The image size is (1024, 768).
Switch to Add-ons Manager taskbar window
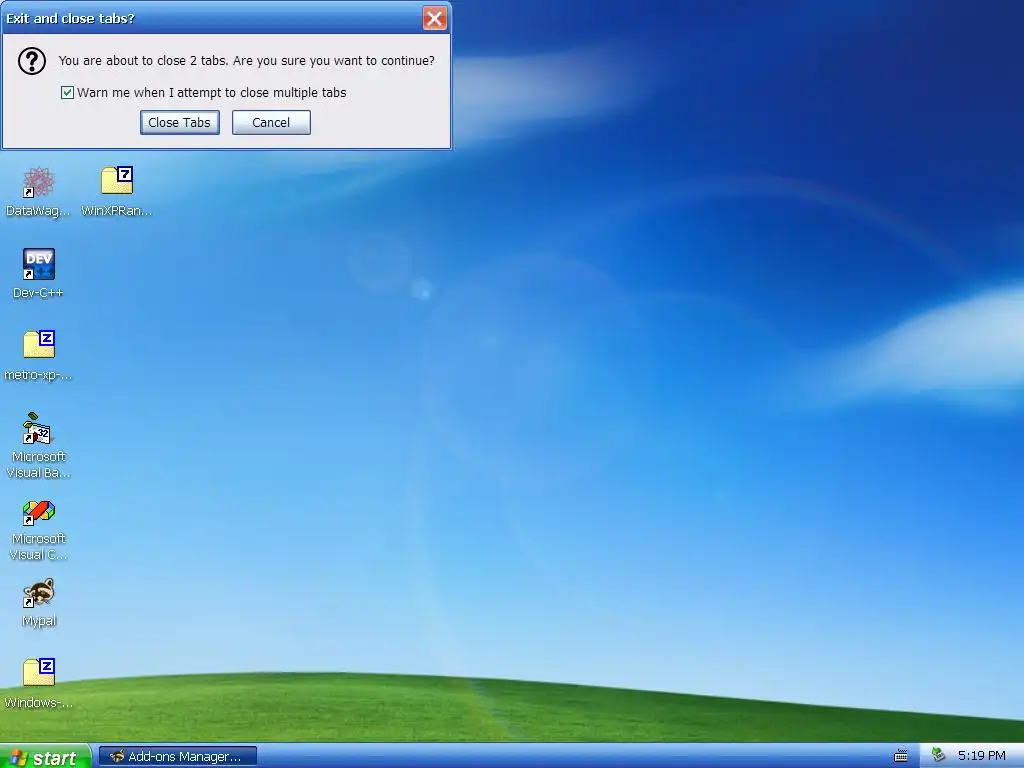(x=178, y=757)
